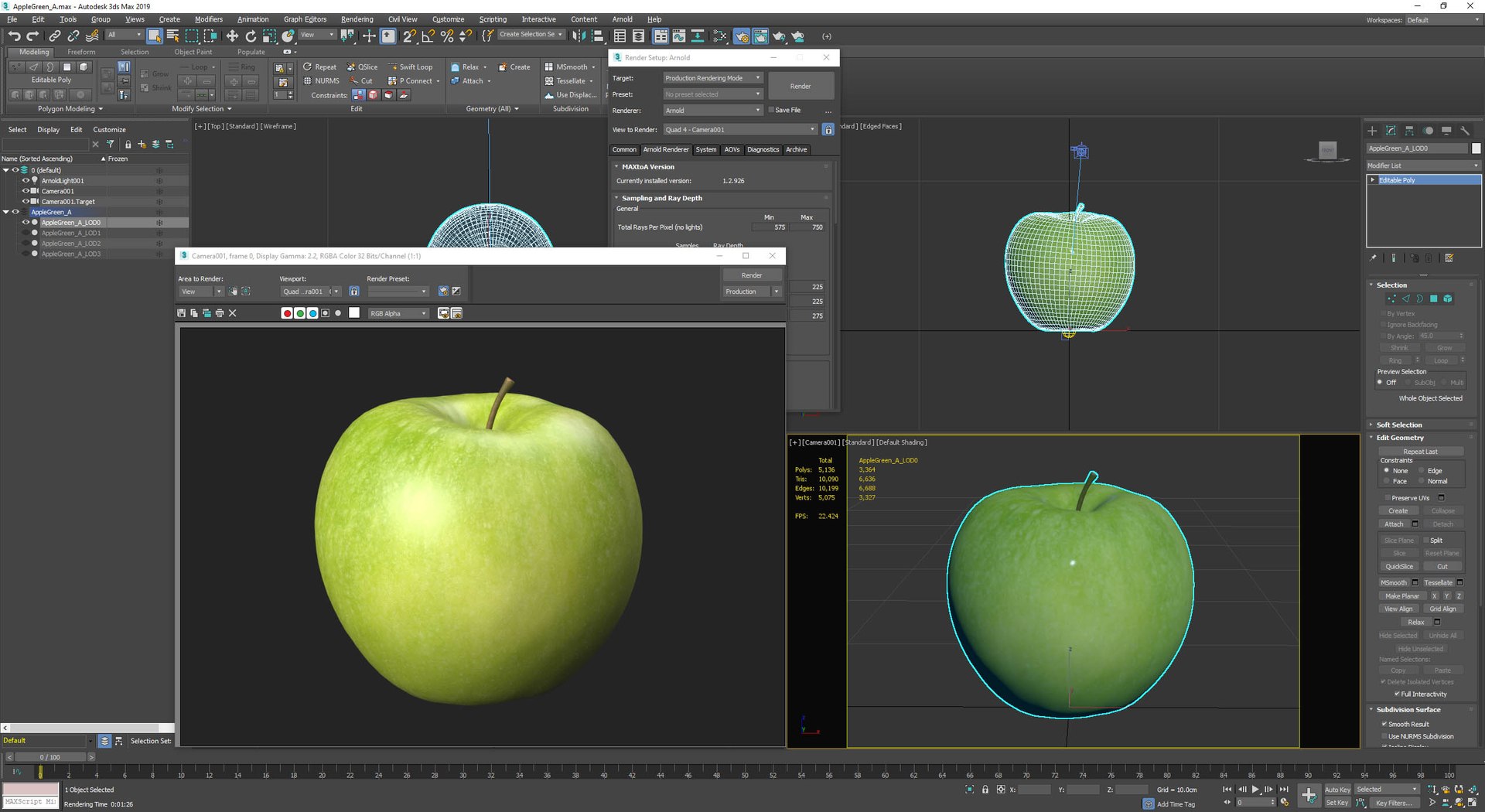Image resolution: width=1485 pixels, height=812 pixels.
Task: Open the Create tab in command panel
Action: tap(1372, 131)
